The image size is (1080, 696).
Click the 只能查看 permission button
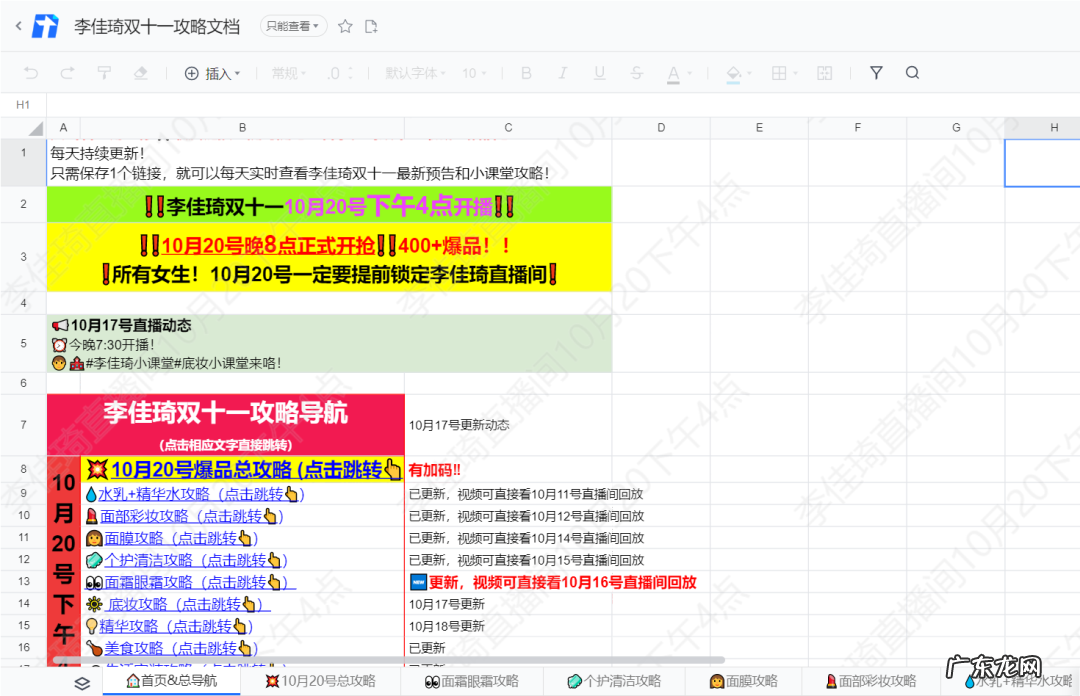tap(290, 27)
